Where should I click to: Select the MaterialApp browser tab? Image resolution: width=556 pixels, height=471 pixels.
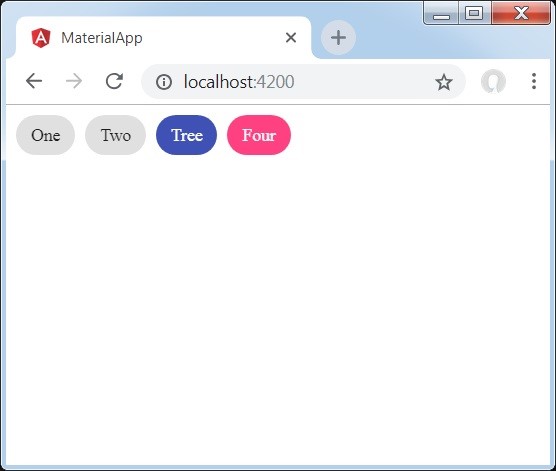coord(163,37)
